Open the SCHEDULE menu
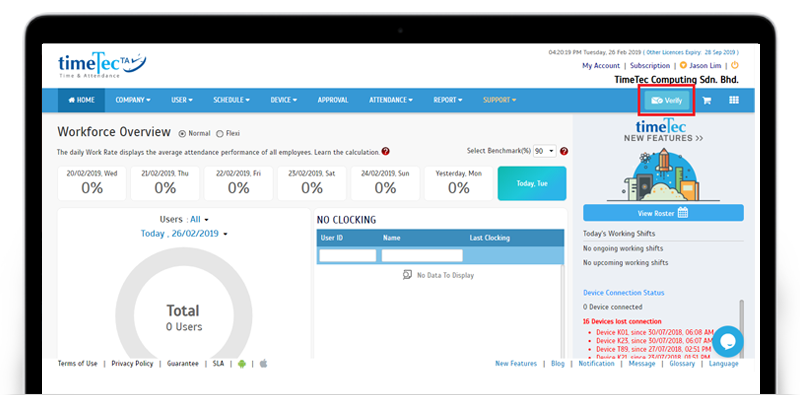800x395 pixels. click(231, 100)
